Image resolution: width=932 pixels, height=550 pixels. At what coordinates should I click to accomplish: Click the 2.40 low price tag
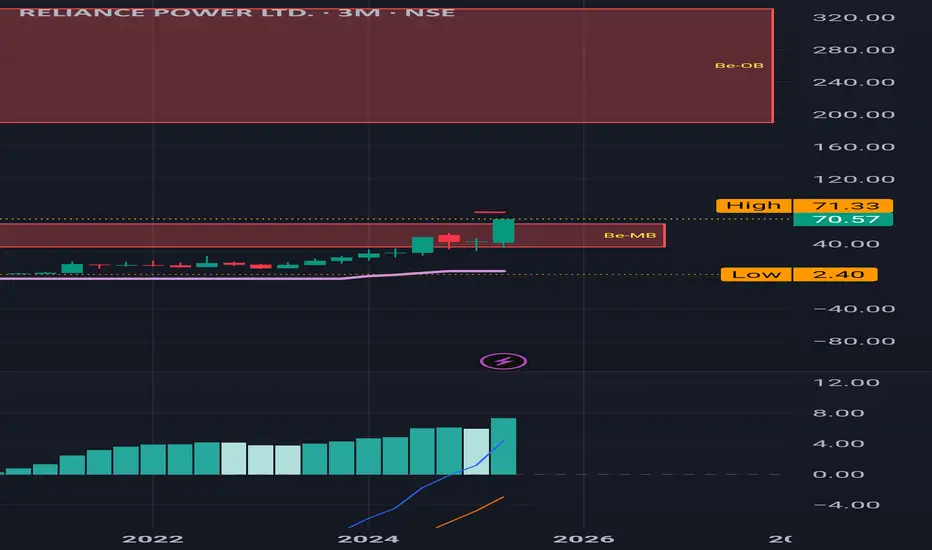click(835, 274)
